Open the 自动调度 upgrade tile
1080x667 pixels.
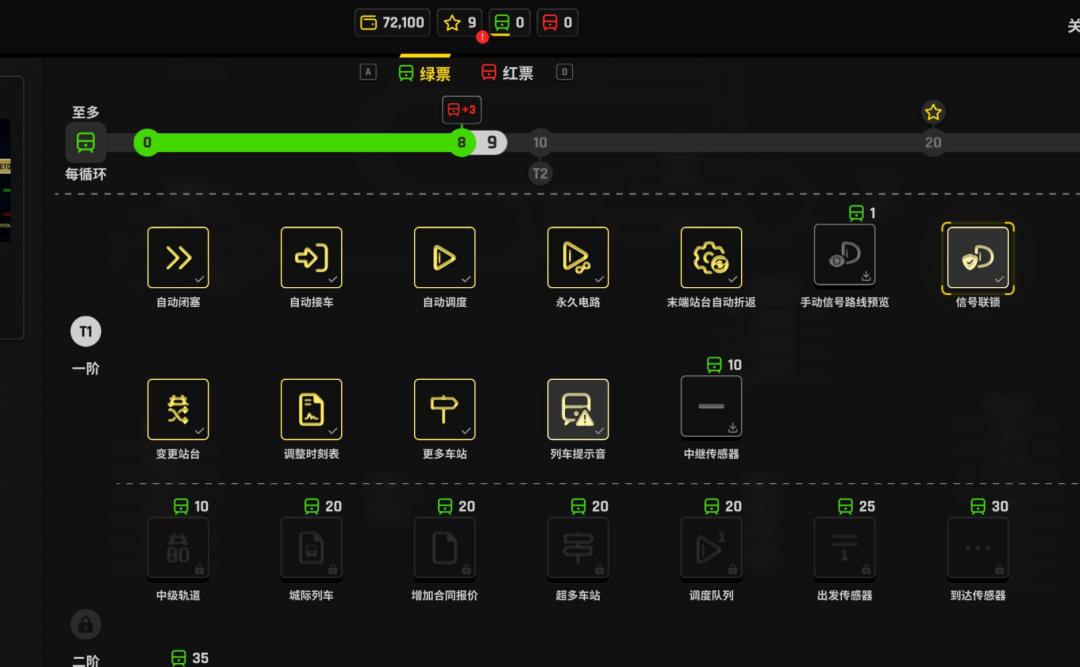click(445, 258)
